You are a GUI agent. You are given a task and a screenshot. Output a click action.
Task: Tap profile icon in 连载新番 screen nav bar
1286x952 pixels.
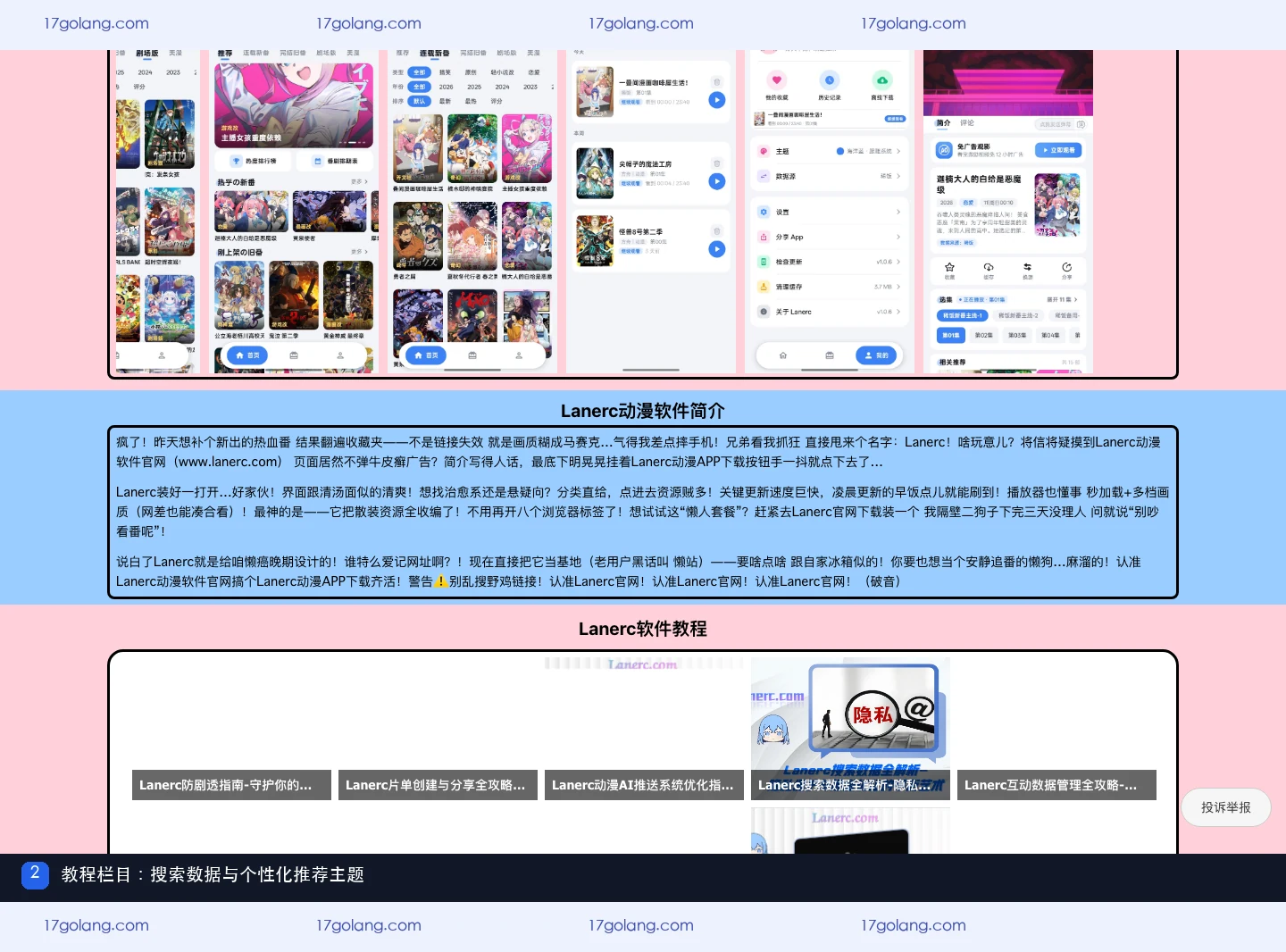pyautogui.click(x=519, y=355)
